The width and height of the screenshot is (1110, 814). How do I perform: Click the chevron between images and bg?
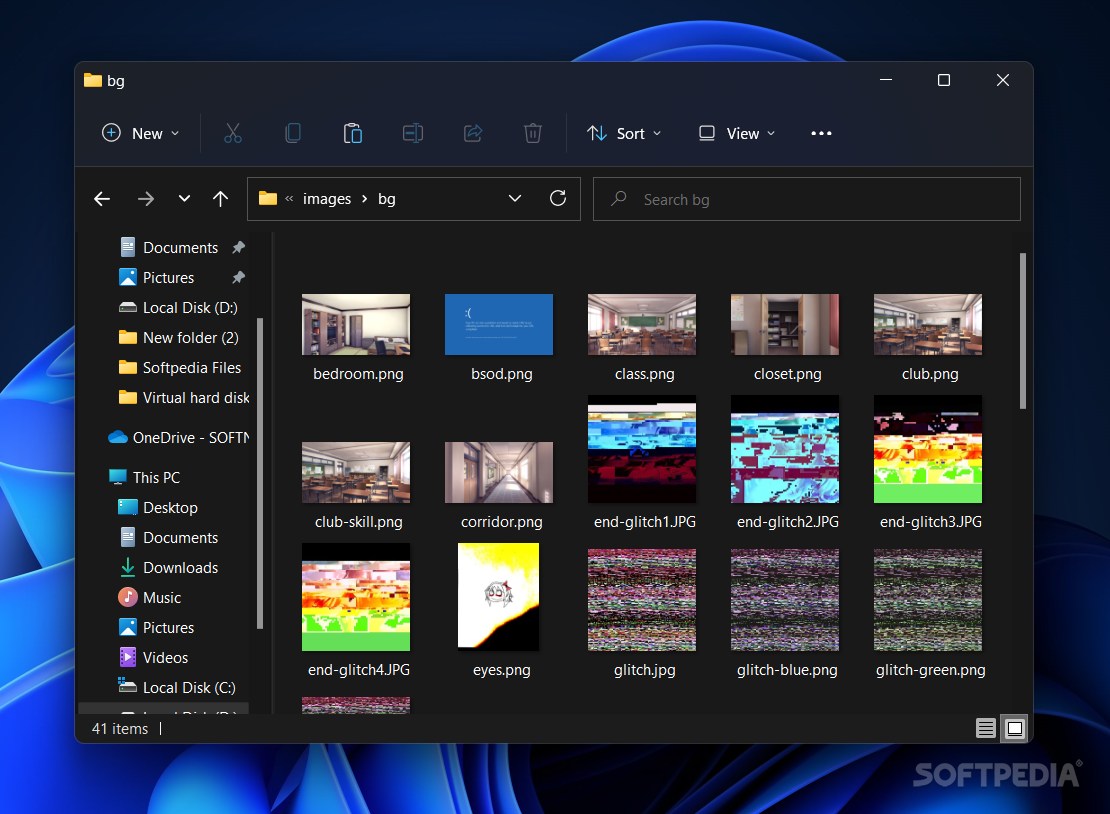(x=365, y=199)
